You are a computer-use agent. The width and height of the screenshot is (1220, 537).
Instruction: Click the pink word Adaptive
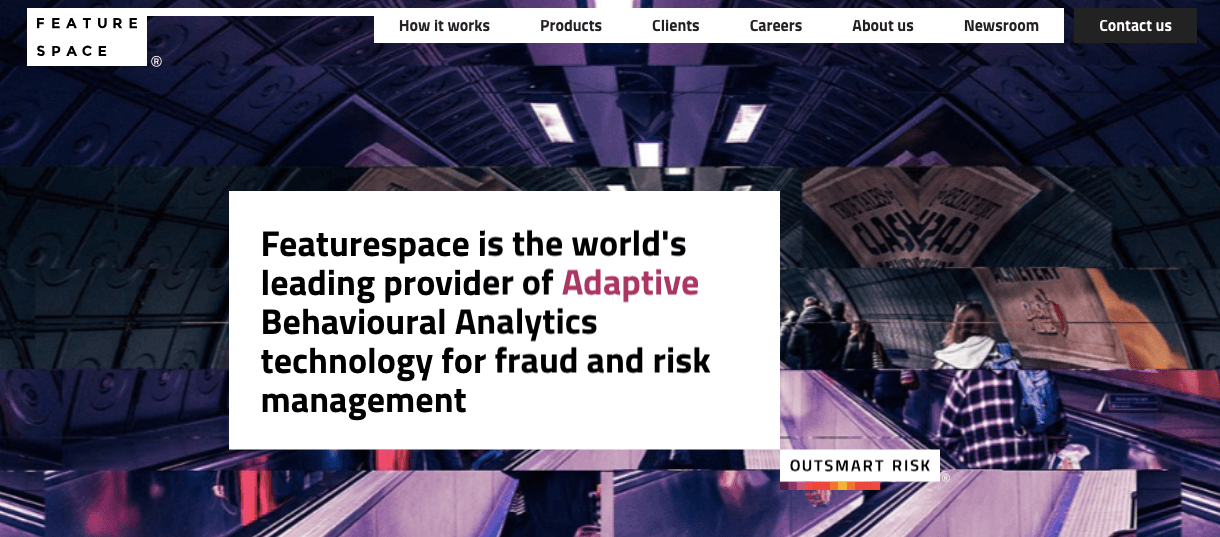click(x=630, y=283)
